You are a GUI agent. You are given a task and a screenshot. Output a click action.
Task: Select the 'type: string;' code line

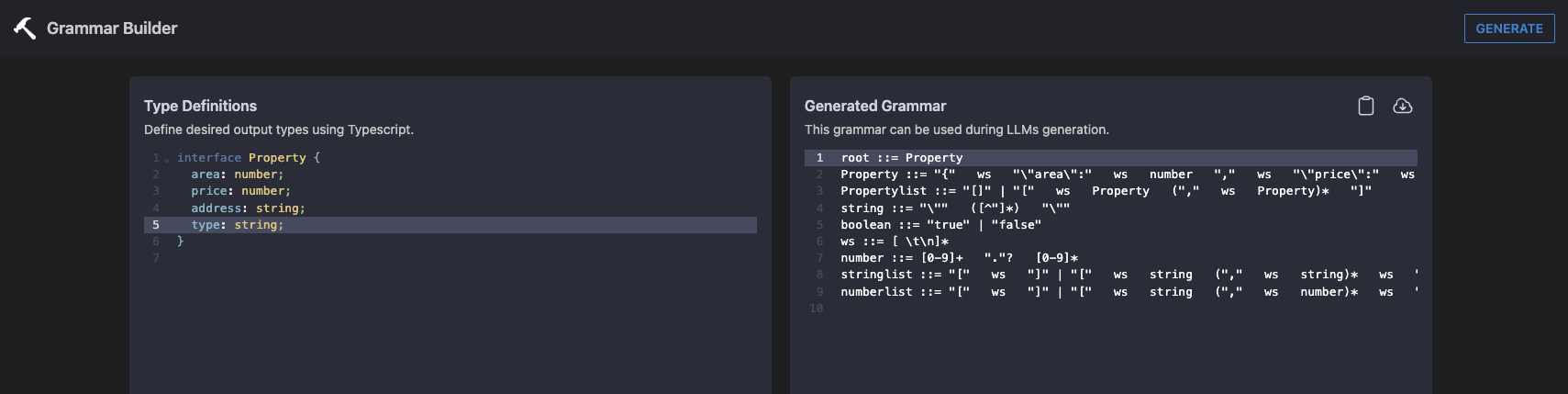coord(450,225)
